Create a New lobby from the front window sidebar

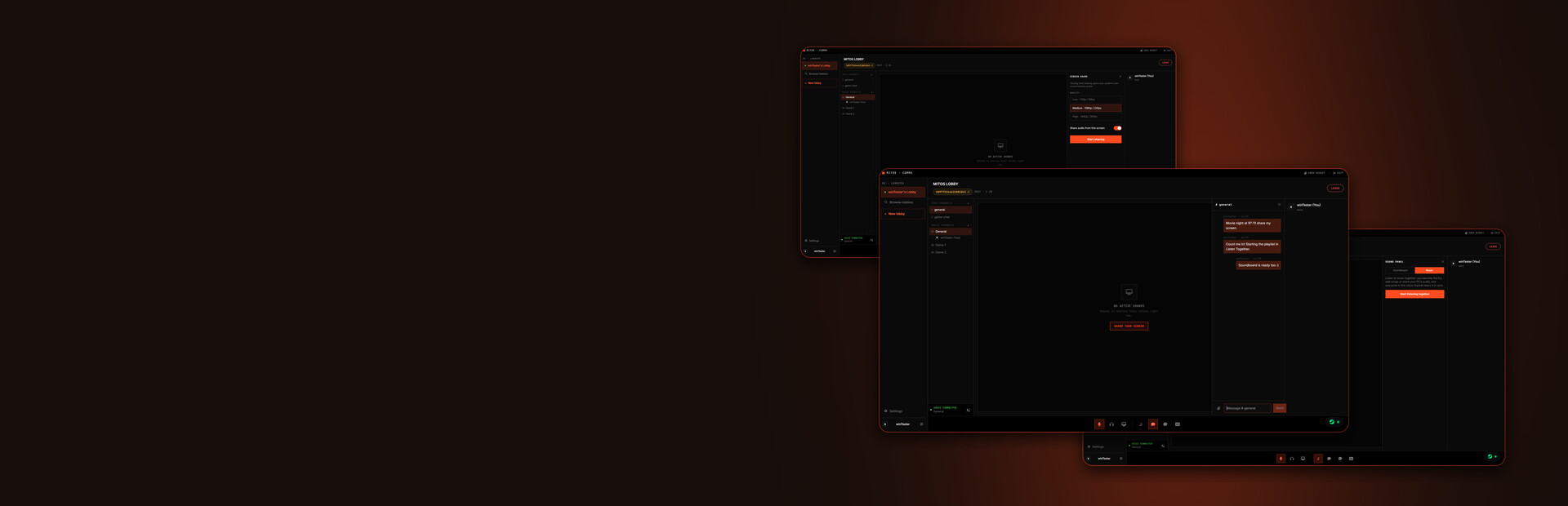(903, 214)
